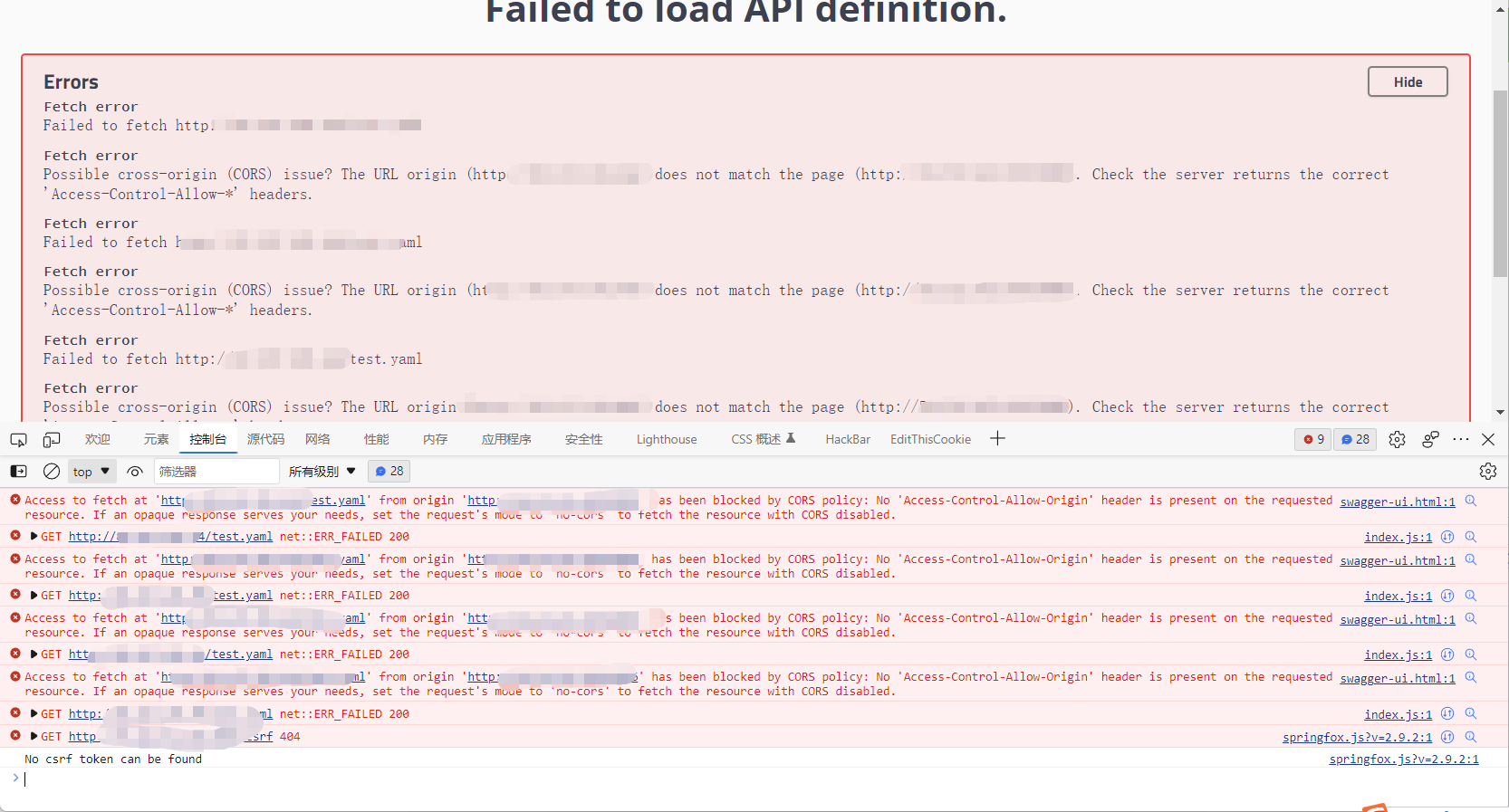This screenshot has height=812, width=1509.
Task: Toggle device emulation icon in DevTools
Action: [x=52, y=440]
